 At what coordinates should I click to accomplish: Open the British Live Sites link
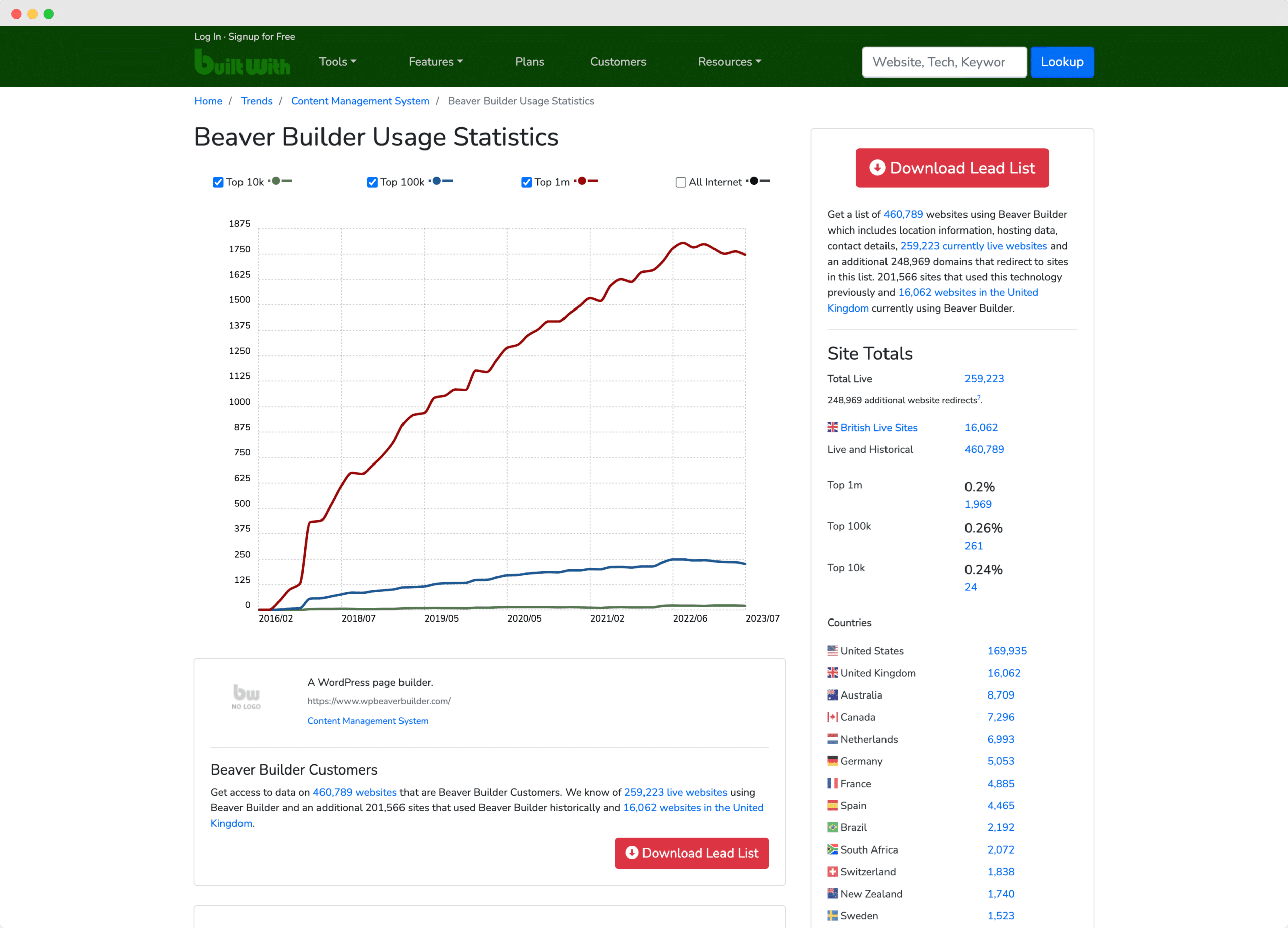(878, 428)
